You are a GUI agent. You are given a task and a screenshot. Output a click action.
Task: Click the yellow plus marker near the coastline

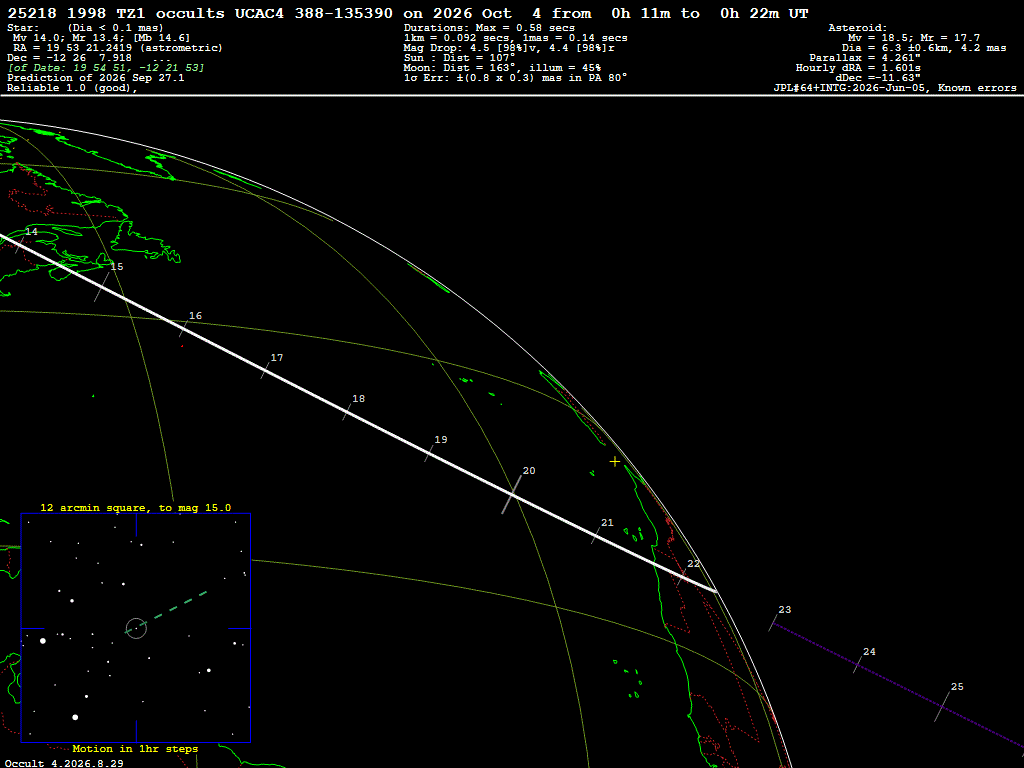point(615,462)
